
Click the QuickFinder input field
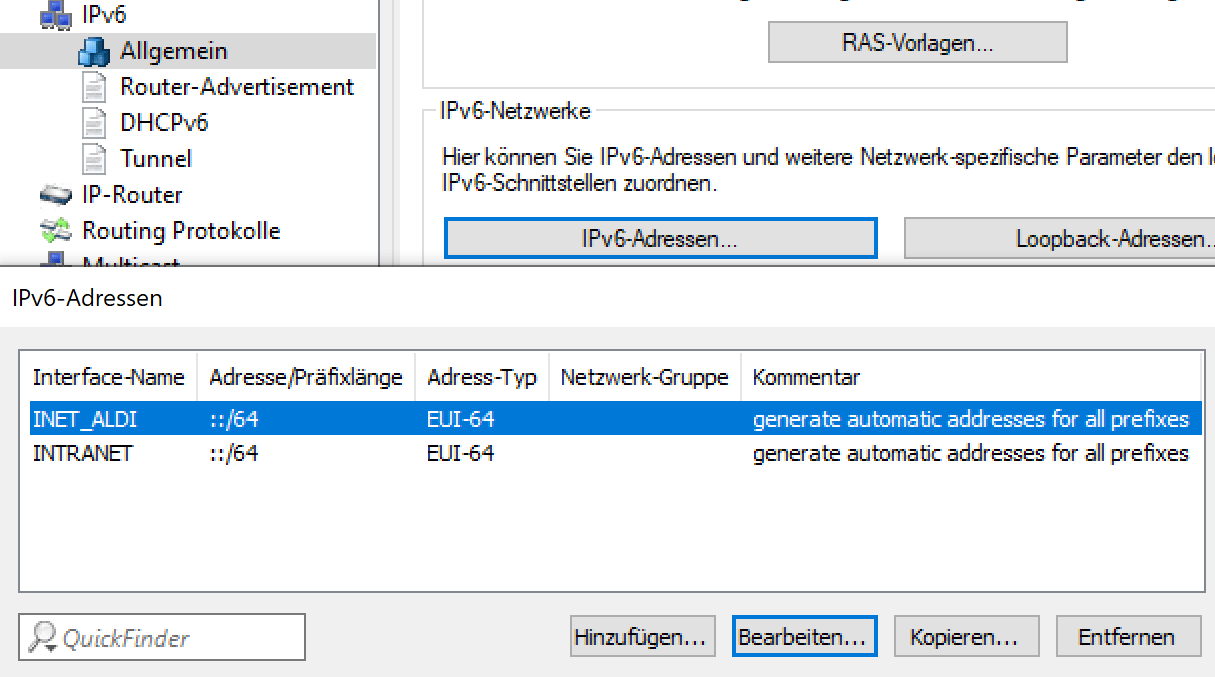(x=180, y=636)
